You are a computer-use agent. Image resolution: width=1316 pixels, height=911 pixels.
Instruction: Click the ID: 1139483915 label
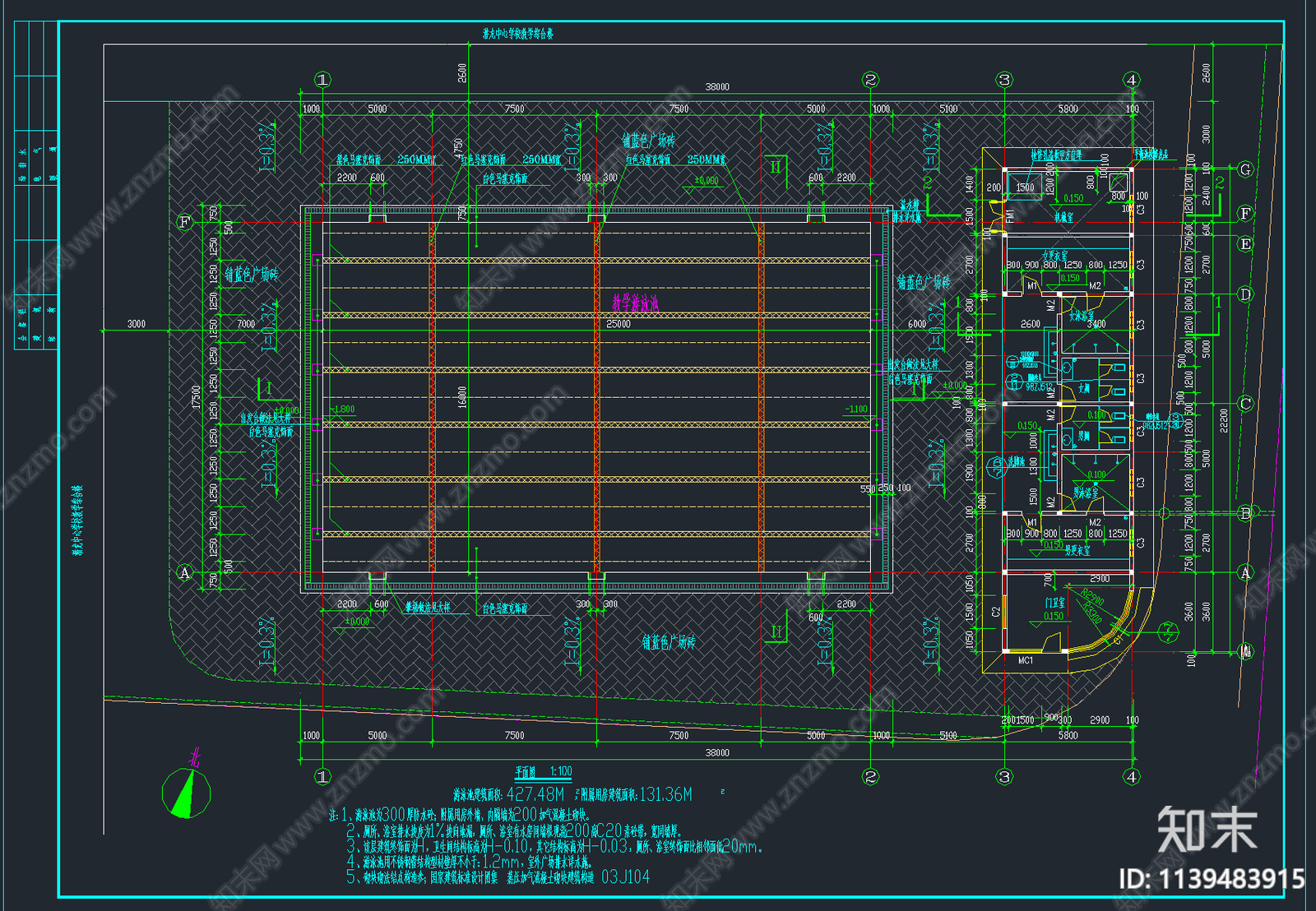click(x=1212, y=879)
